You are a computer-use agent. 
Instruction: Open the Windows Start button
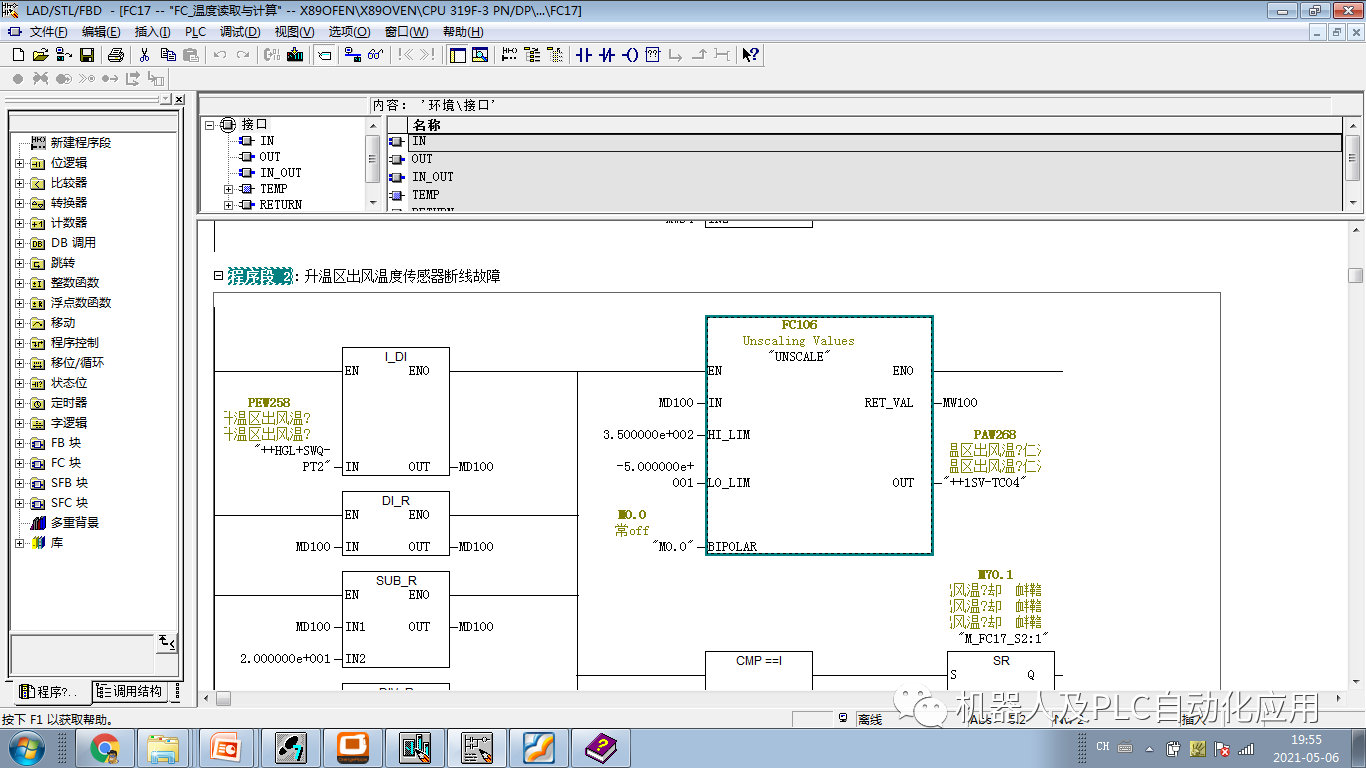(x=25, y=747)
